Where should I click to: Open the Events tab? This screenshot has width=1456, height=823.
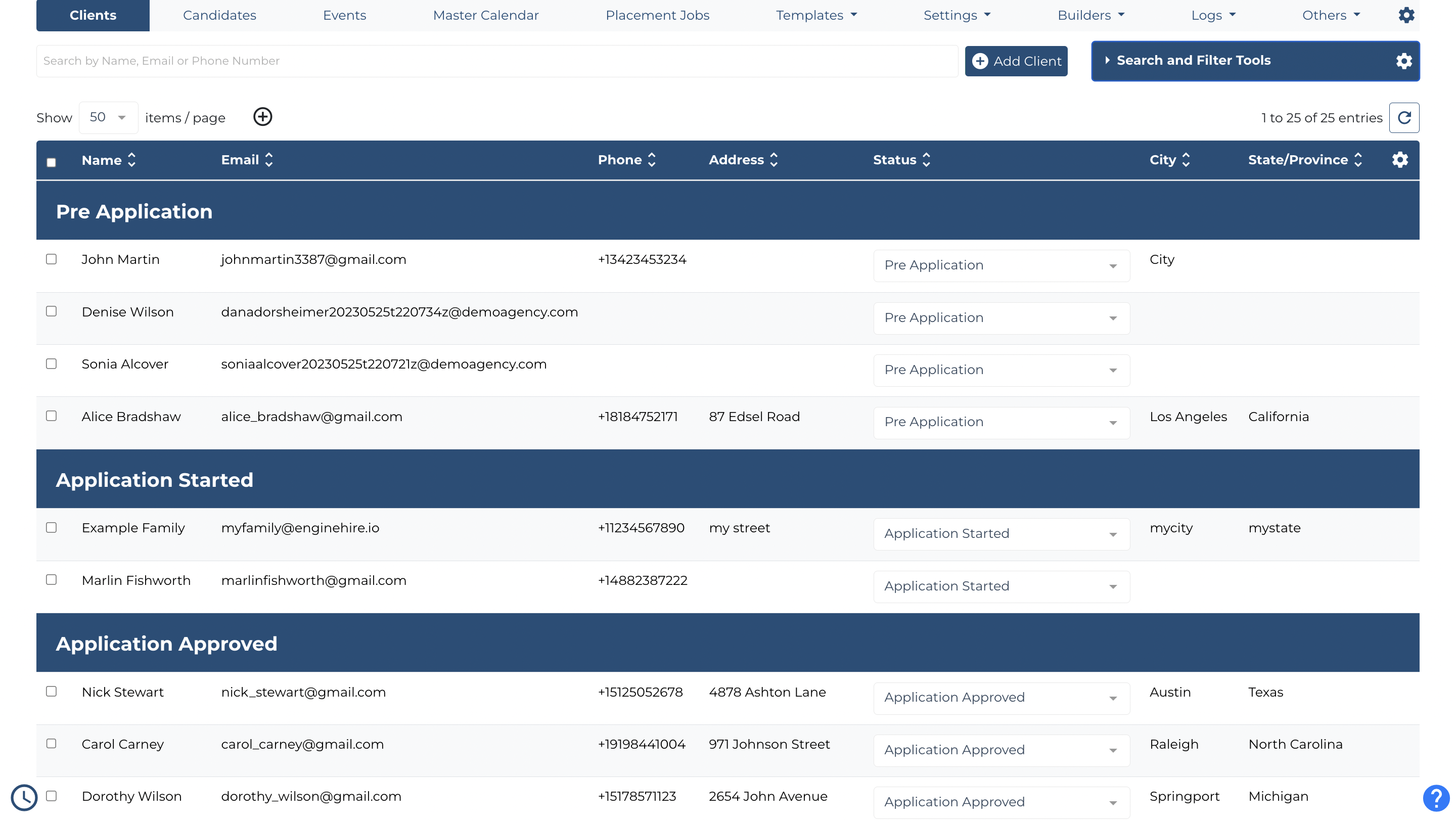[344, 15]
